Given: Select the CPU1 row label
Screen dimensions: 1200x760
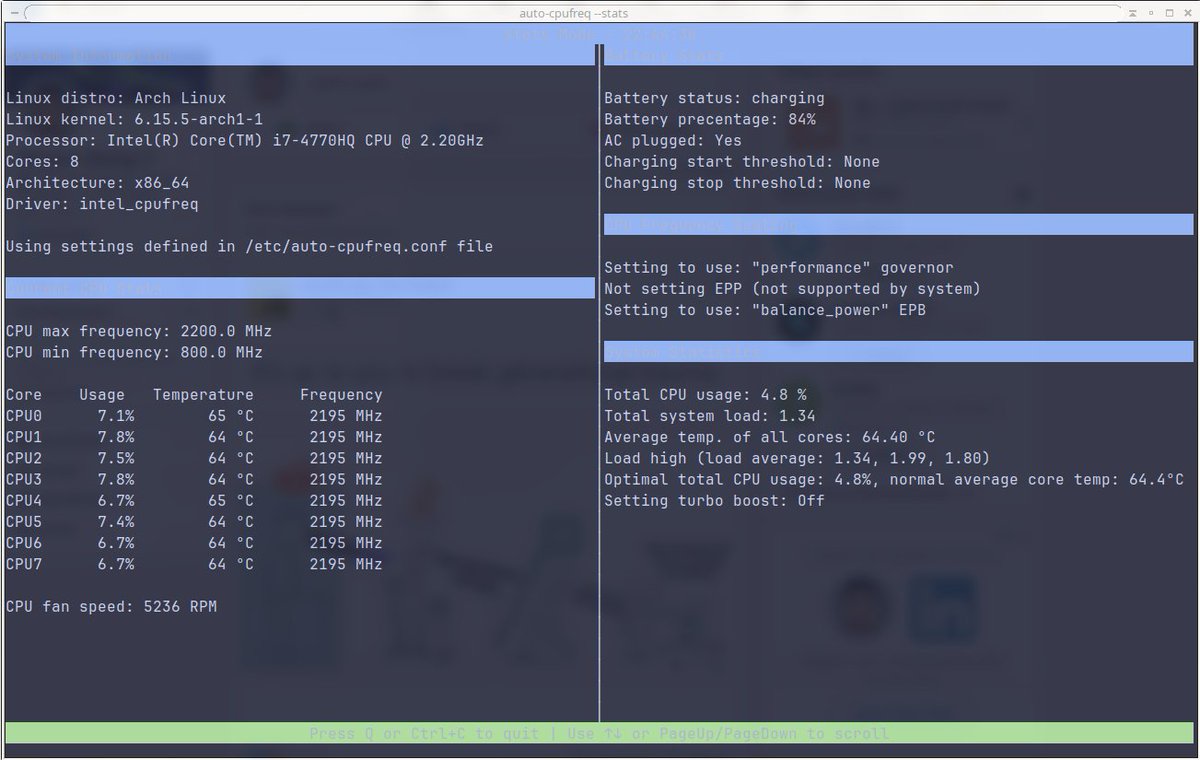Looking at the screenshot, I should pos(24,437).
